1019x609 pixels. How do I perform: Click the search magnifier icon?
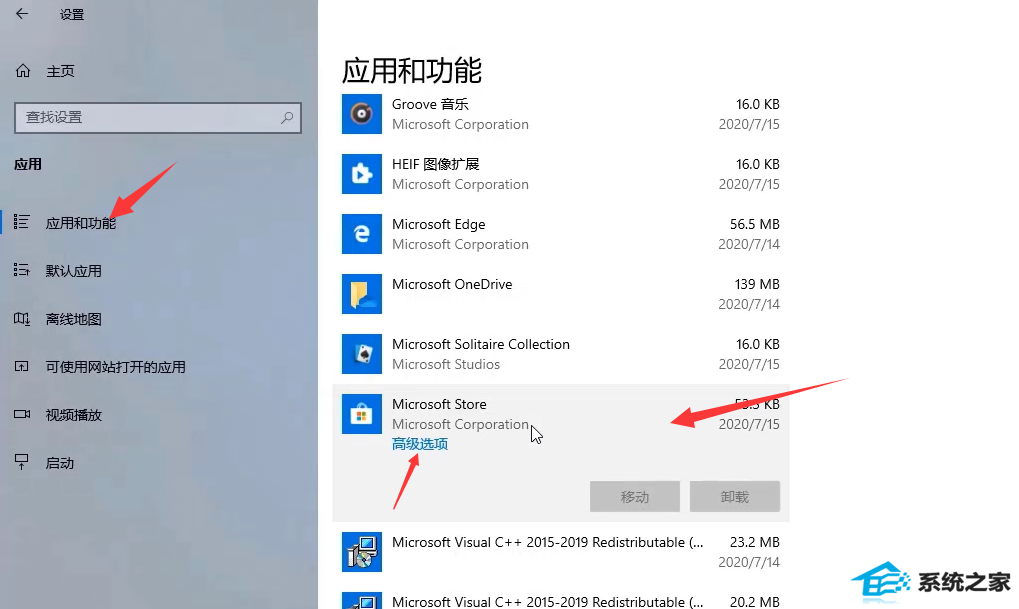[287, 118]
